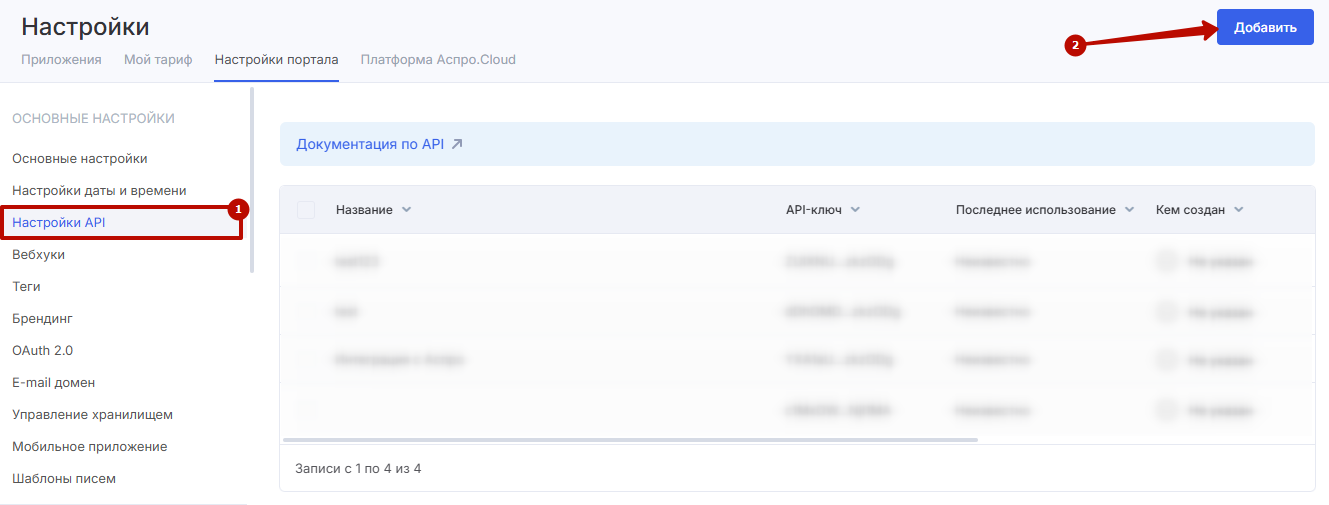This screenshot has height=505, width=1329.
Task: Switch to the Приложения tab
Action: (61, 59)
